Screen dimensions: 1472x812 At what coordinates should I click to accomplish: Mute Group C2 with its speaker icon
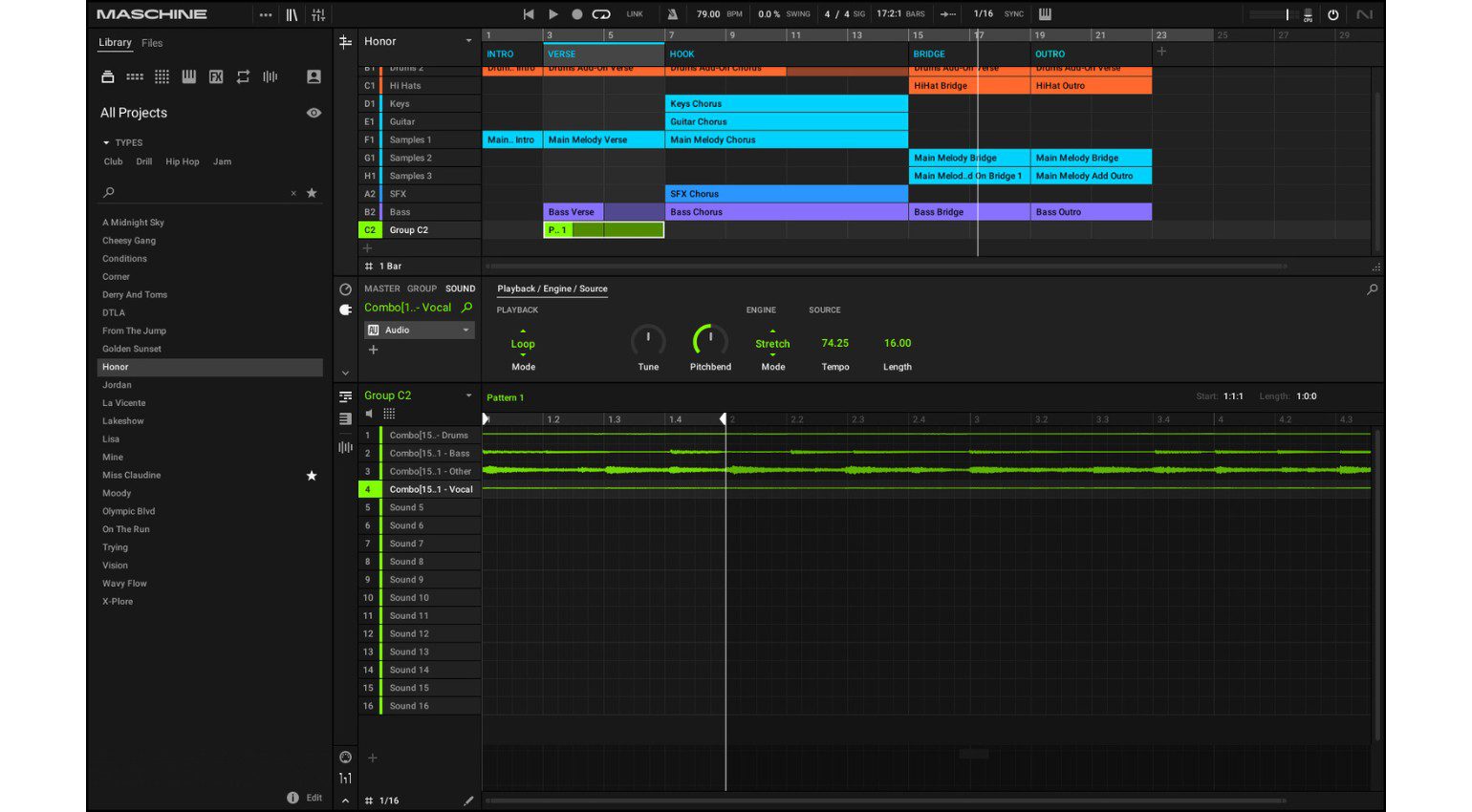coord(368,413)
